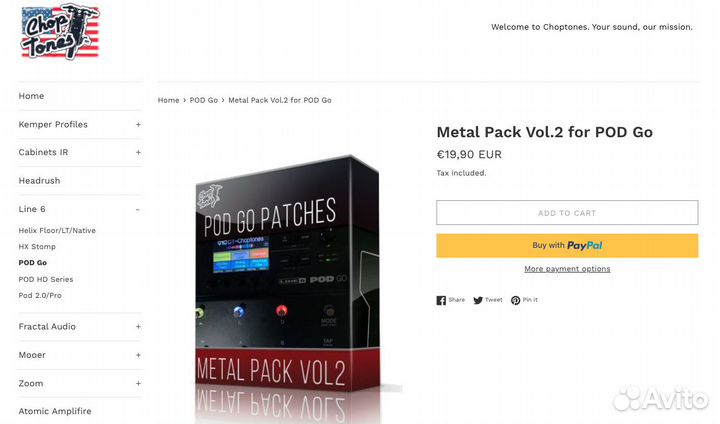Expand the Fractal Audio section
The image size is (720, 424).
click(x=138, y=327)
